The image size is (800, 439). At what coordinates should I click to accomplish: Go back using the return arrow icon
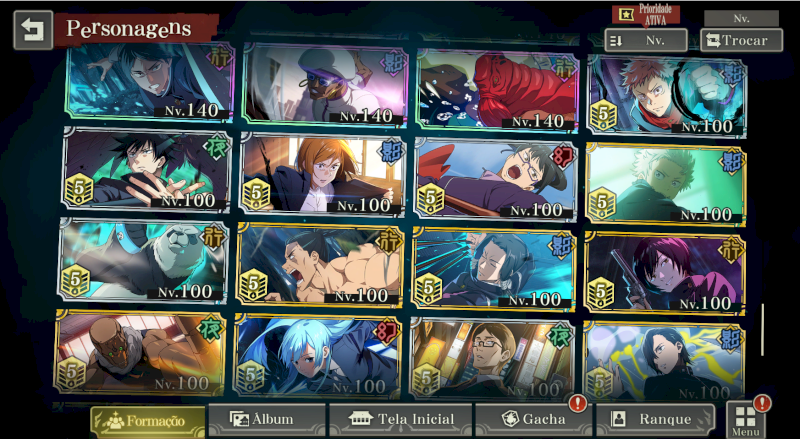[33, 30]
